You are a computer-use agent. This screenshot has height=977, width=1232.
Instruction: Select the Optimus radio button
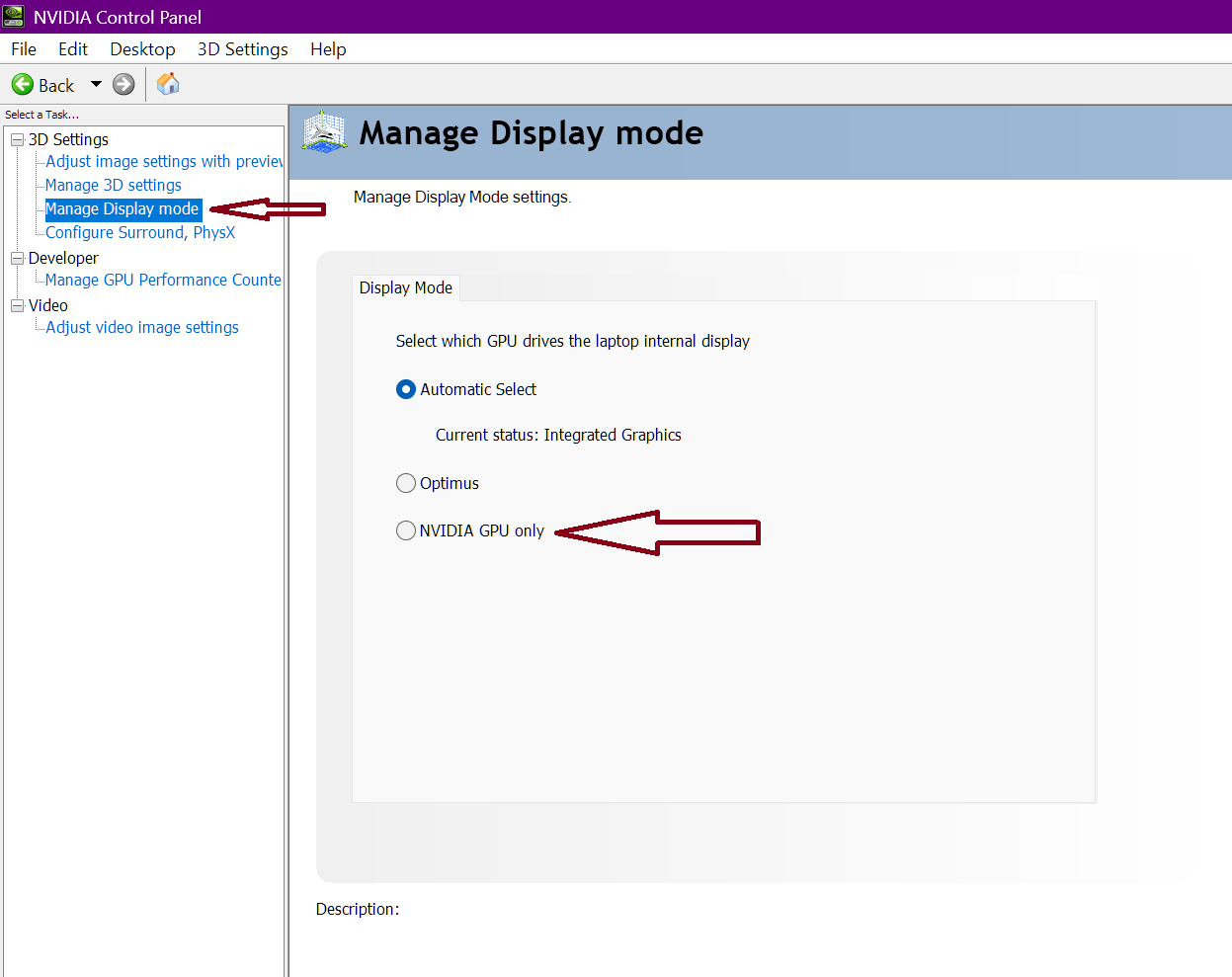click(x=406, y=483)
